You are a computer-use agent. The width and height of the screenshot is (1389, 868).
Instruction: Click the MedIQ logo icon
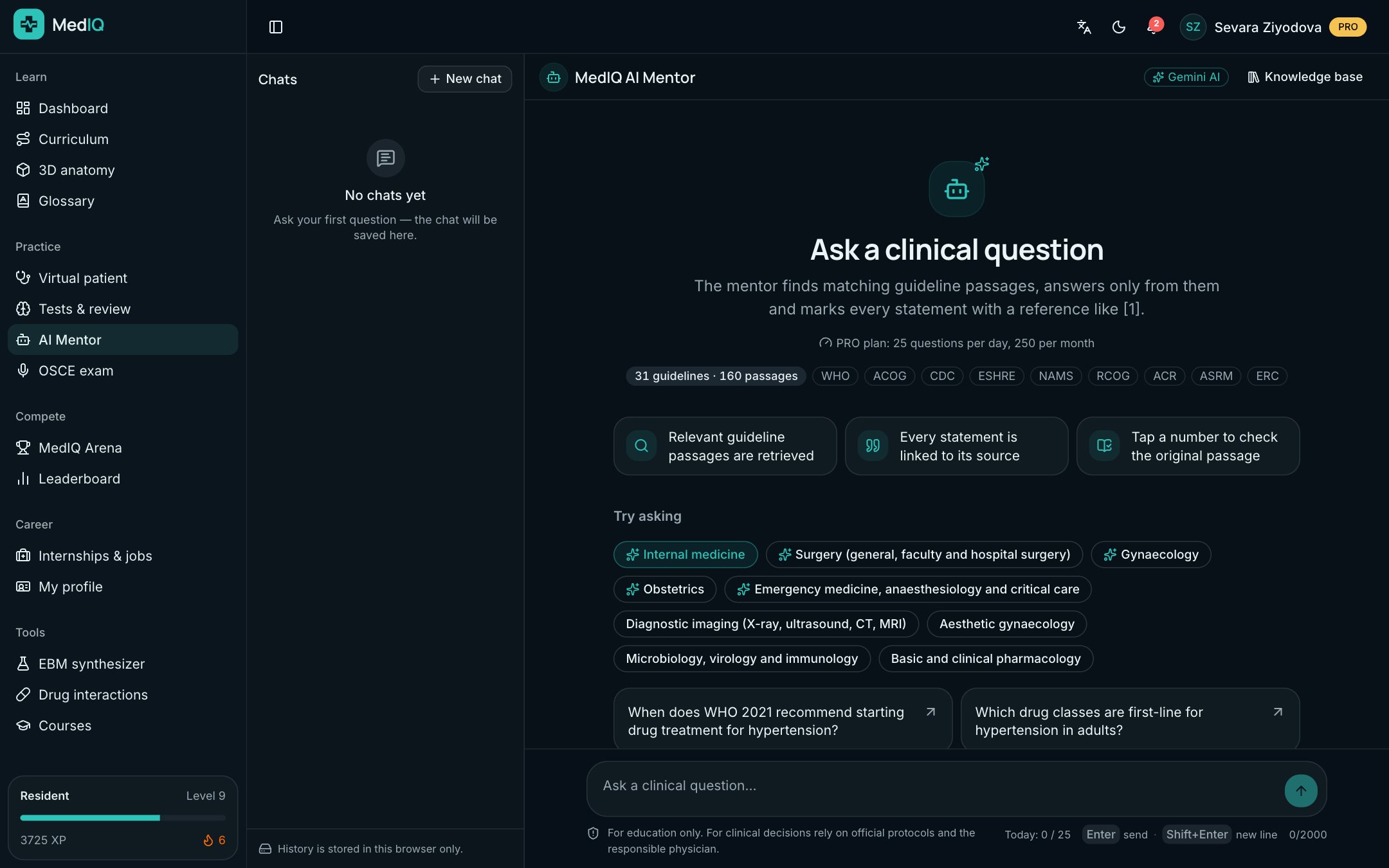(29, 24)
